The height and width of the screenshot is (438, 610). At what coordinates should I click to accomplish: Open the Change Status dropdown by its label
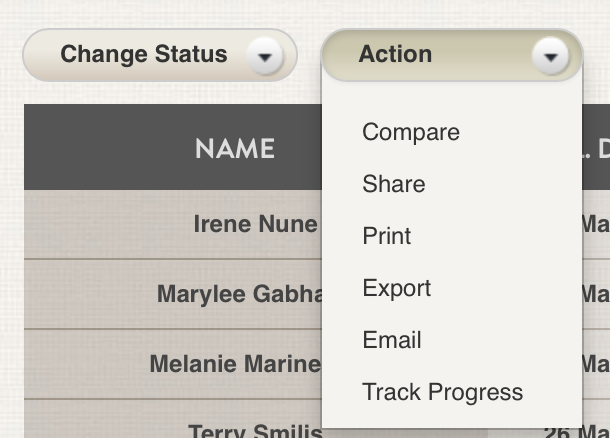tap(143, 55)
